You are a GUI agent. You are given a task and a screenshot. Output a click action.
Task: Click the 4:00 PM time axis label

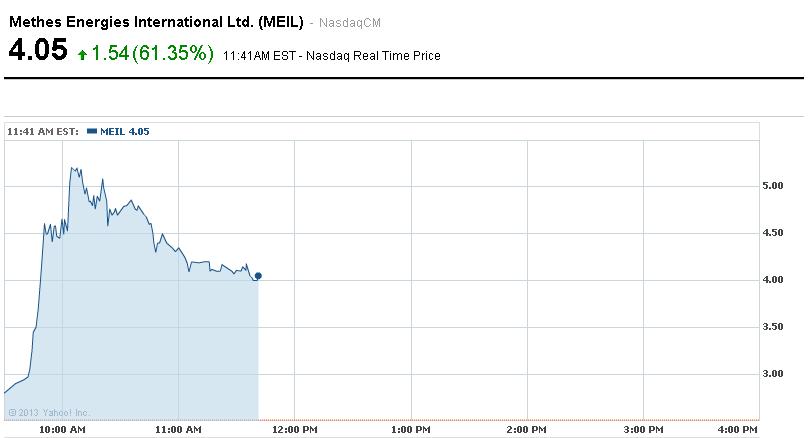click(738, 430)
